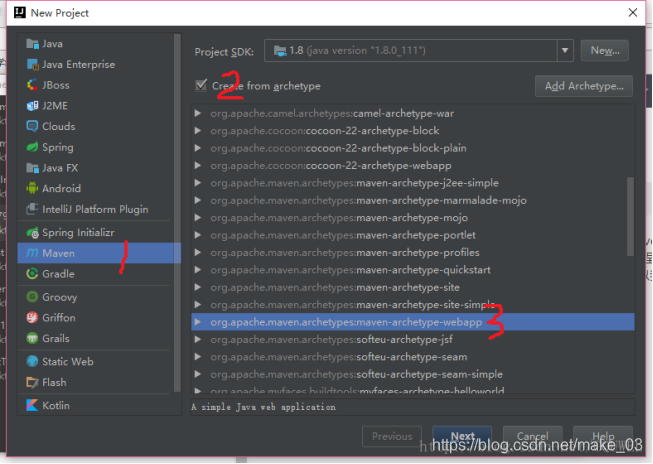This screenshot has height=464, width=653.
Task: Click the archetype list vertical scrollbar
Action: pyautogui.click(x=631, y=216)
